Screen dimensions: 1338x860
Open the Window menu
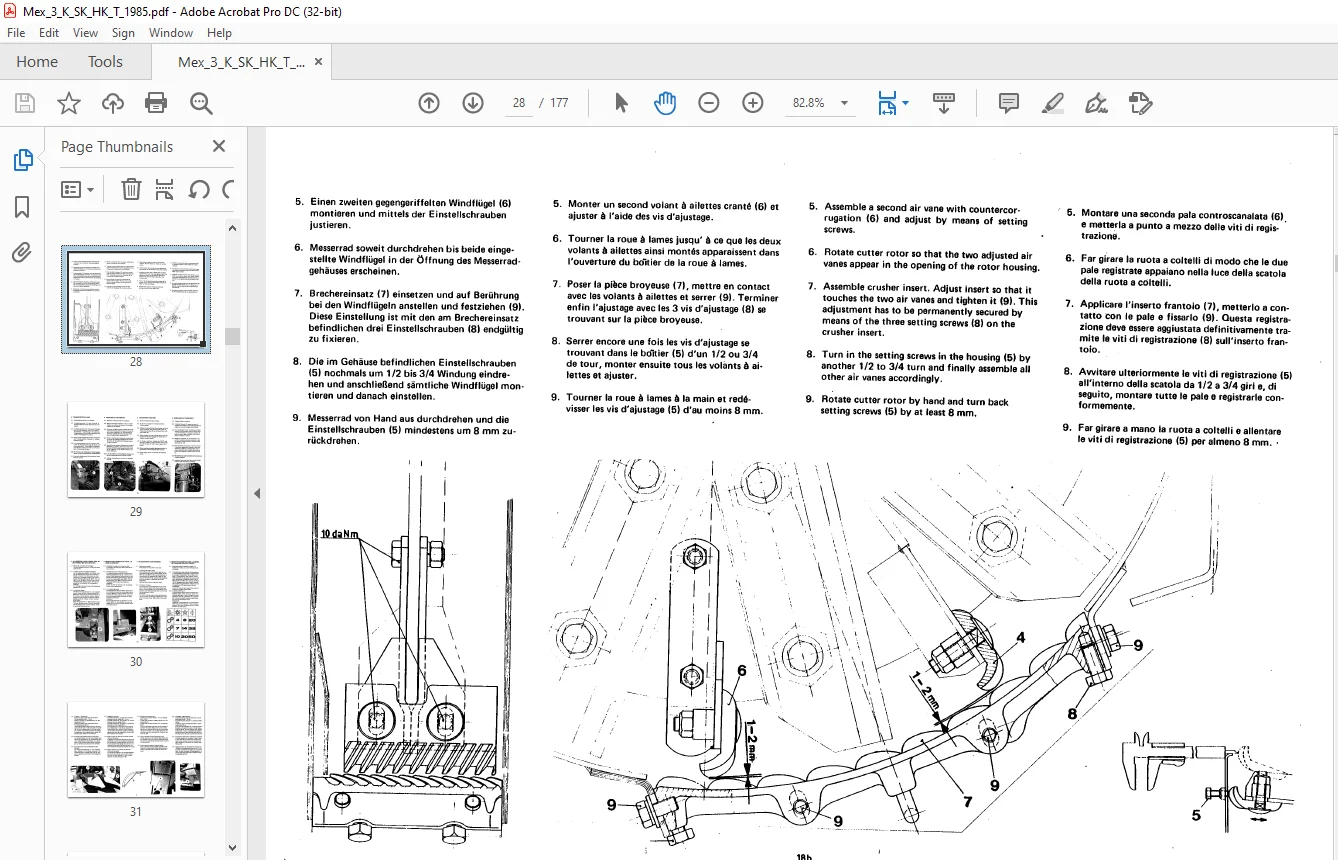171,33
